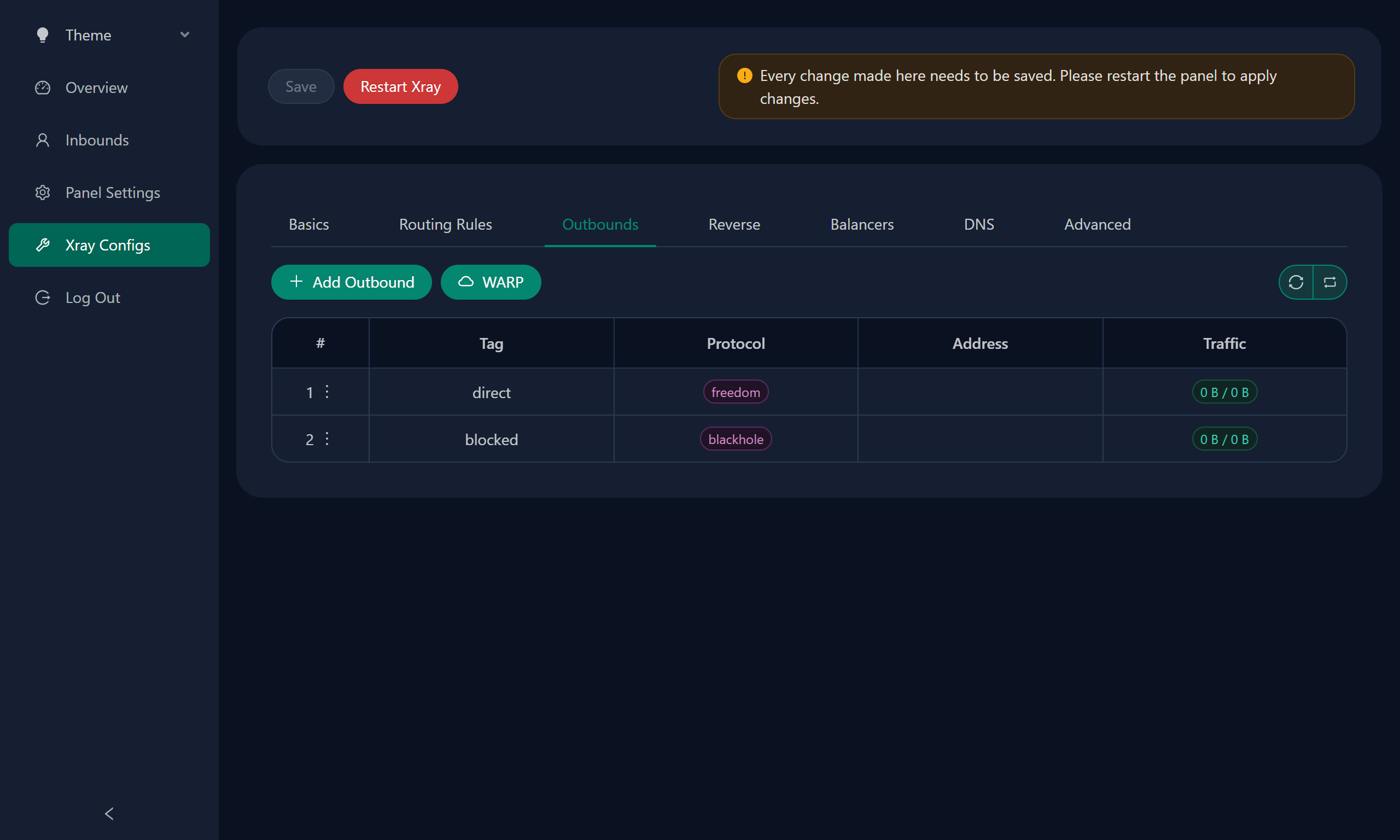Open the three-dot menu for row 1

[327, 392]
